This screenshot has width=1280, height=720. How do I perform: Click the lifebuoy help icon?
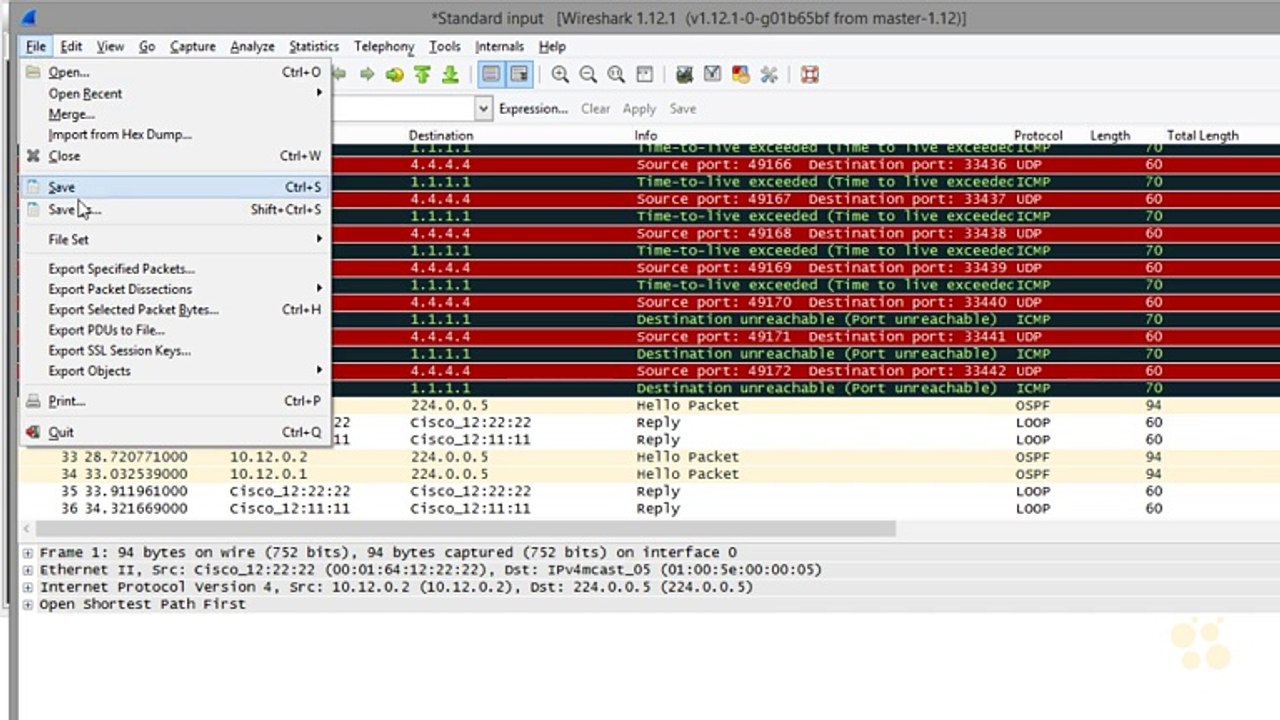tap(810, 75)
